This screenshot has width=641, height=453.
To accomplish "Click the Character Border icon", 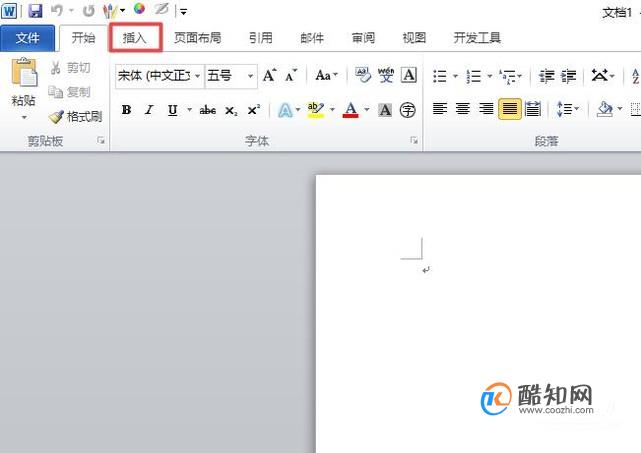I will point(409,75).
